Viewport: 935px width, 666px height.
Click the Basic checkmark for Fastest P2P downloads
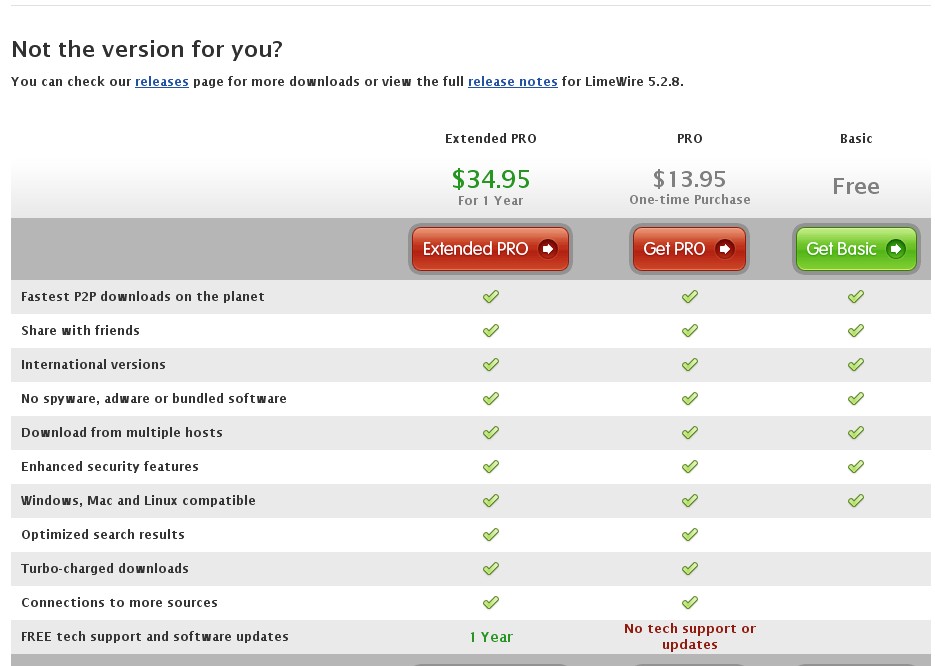[856, 296]
